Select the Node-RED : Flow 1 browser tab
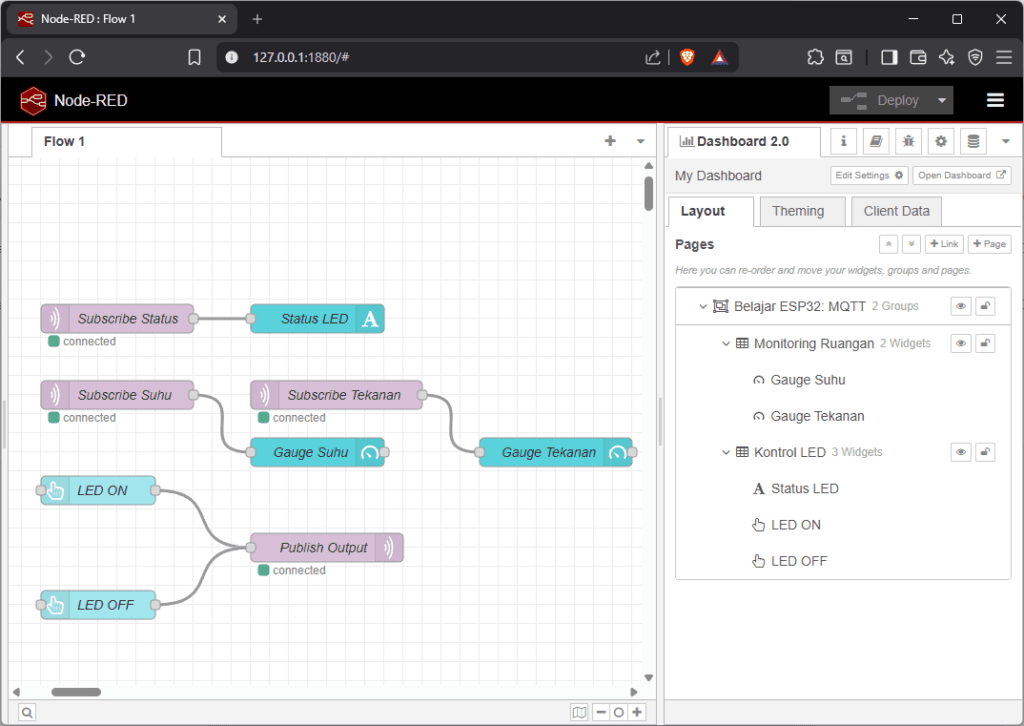Image resolution: width=1024 pixels, height=726 pixels. click(x=121, y=19)
